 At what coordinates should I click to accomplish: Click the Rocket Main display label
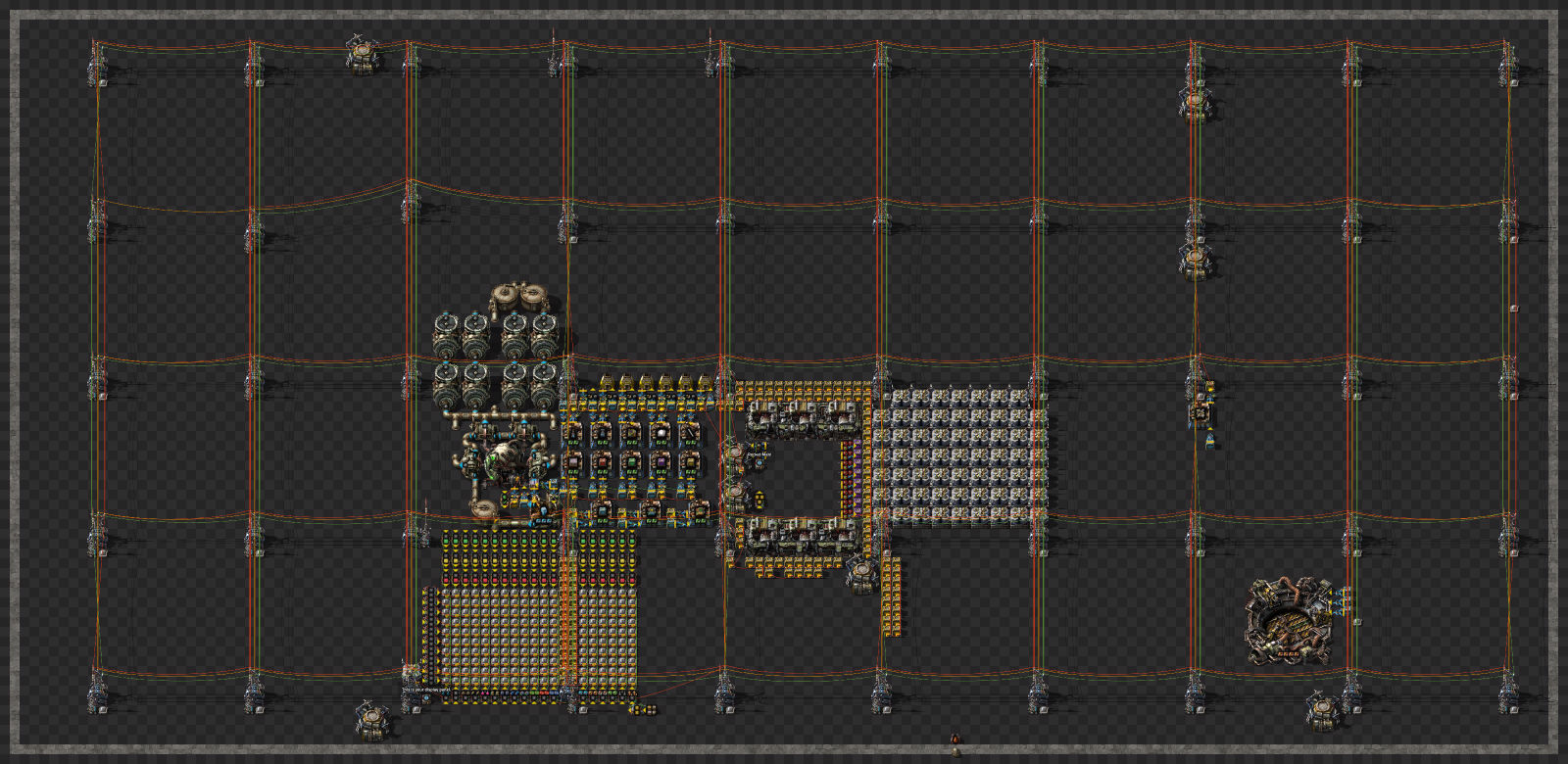pos(759,454)
